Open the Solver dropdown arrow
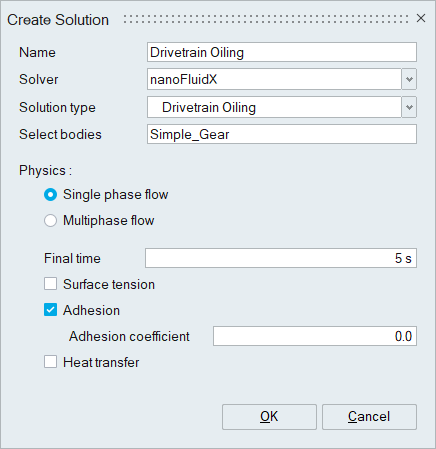Screen dimensions: 436x449 tap(409, 79)
